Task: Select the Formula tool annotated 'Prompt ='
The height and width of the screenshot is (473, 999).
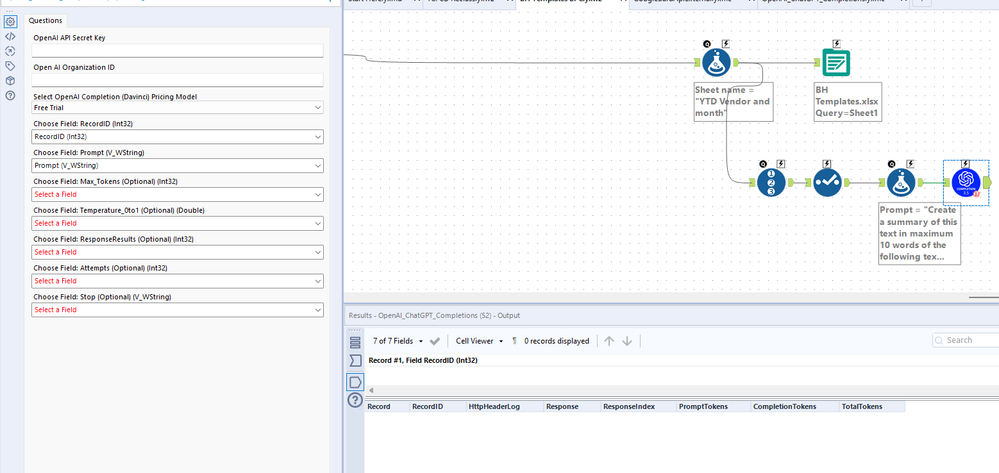Action: (x=902, y=182)
